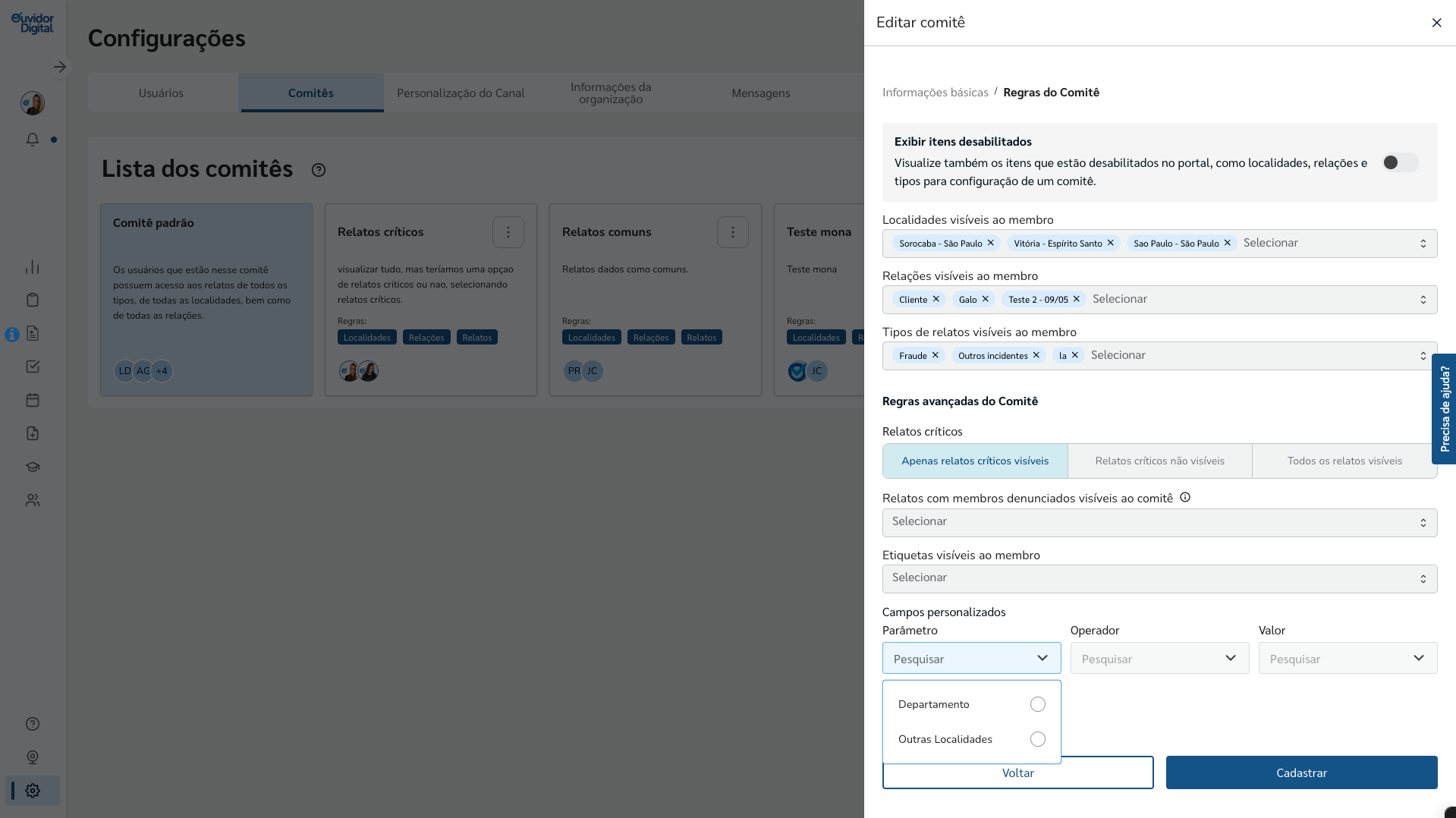Open the graduation cap training icon

(33, 467)
